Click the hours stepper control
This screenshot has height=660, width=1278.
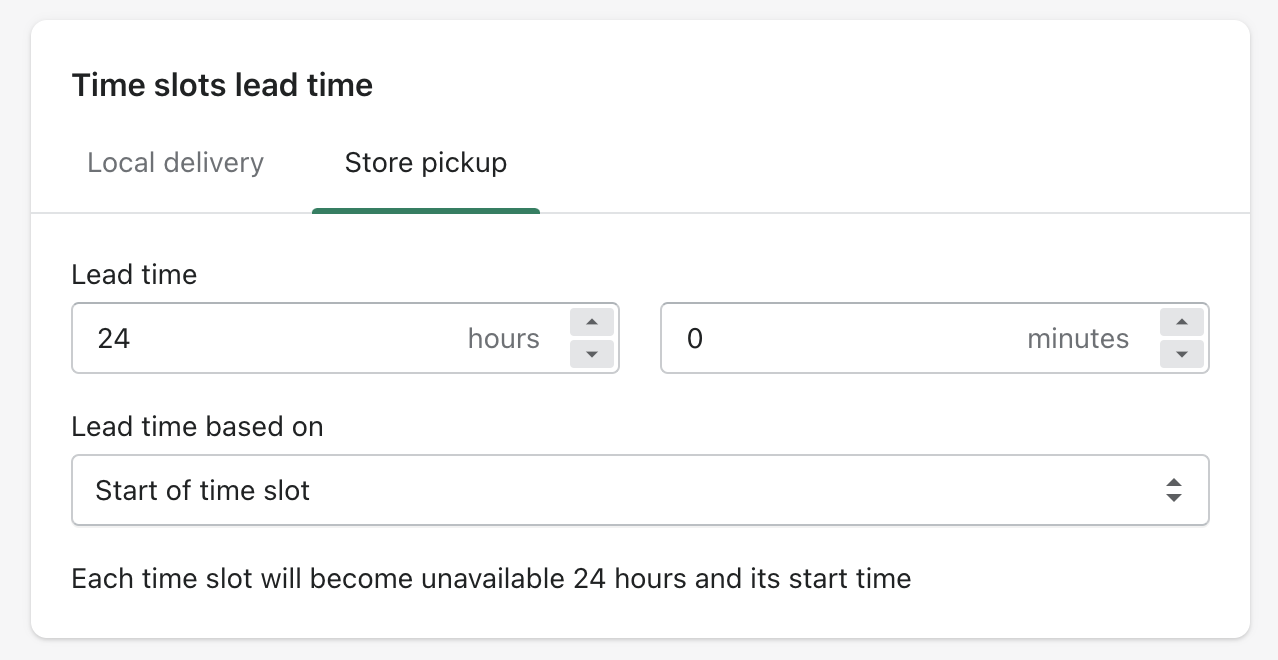(591, 338)
